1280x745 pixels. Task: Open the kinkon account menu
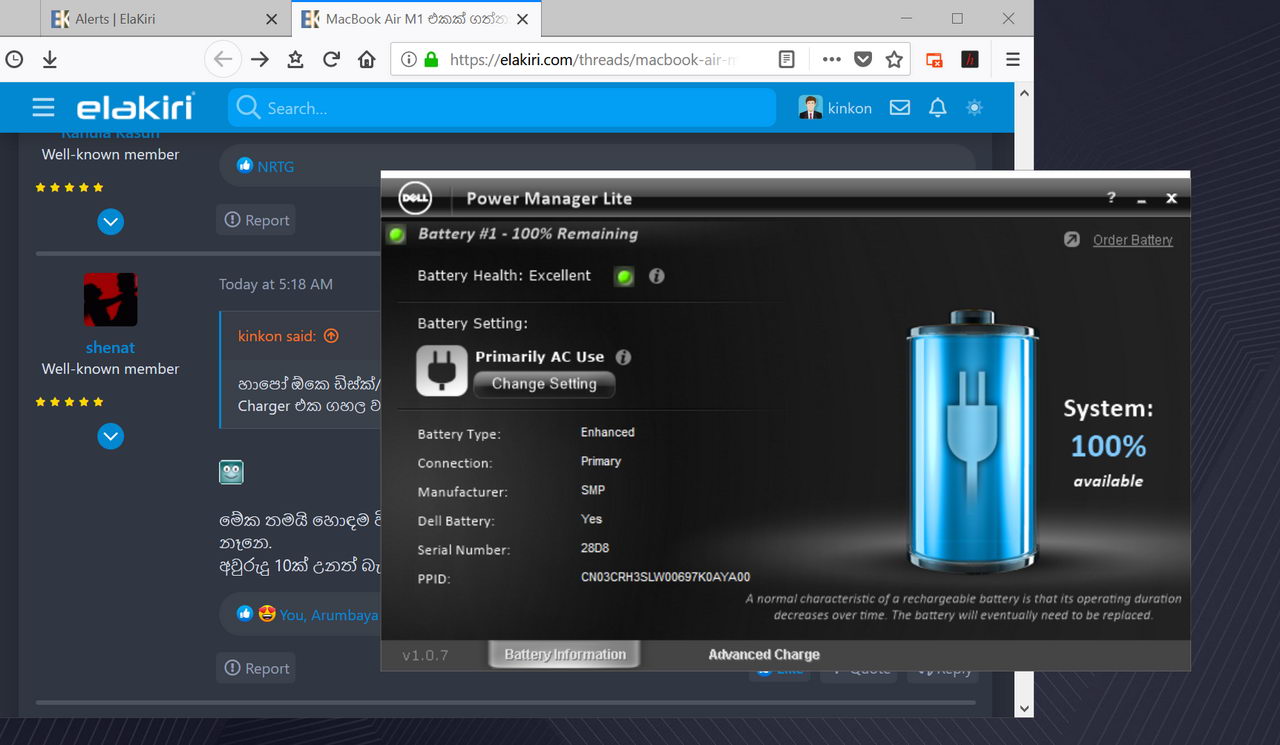click(x=836, y=108)
